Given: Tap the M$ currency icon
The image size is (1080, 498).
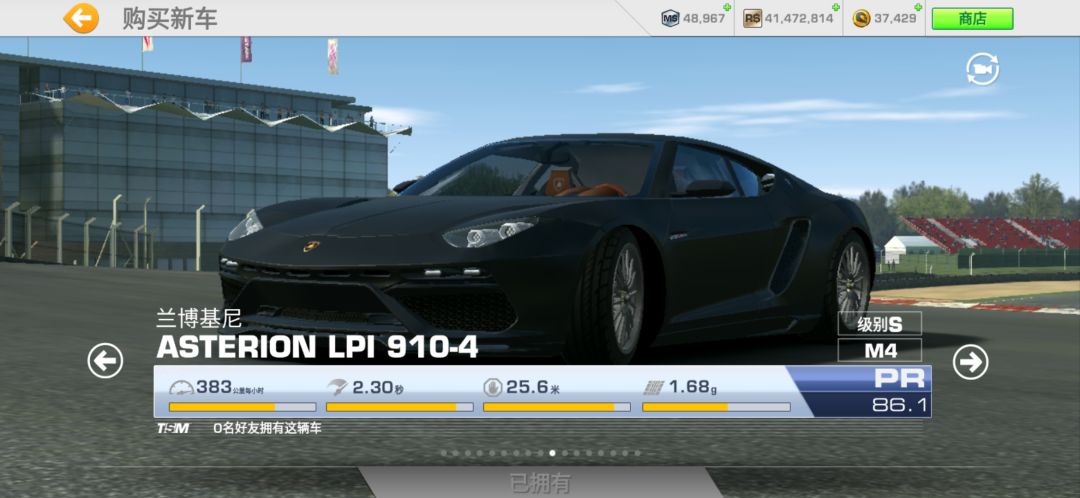Looking at the screenshot, I should click(x=669, y=19).
